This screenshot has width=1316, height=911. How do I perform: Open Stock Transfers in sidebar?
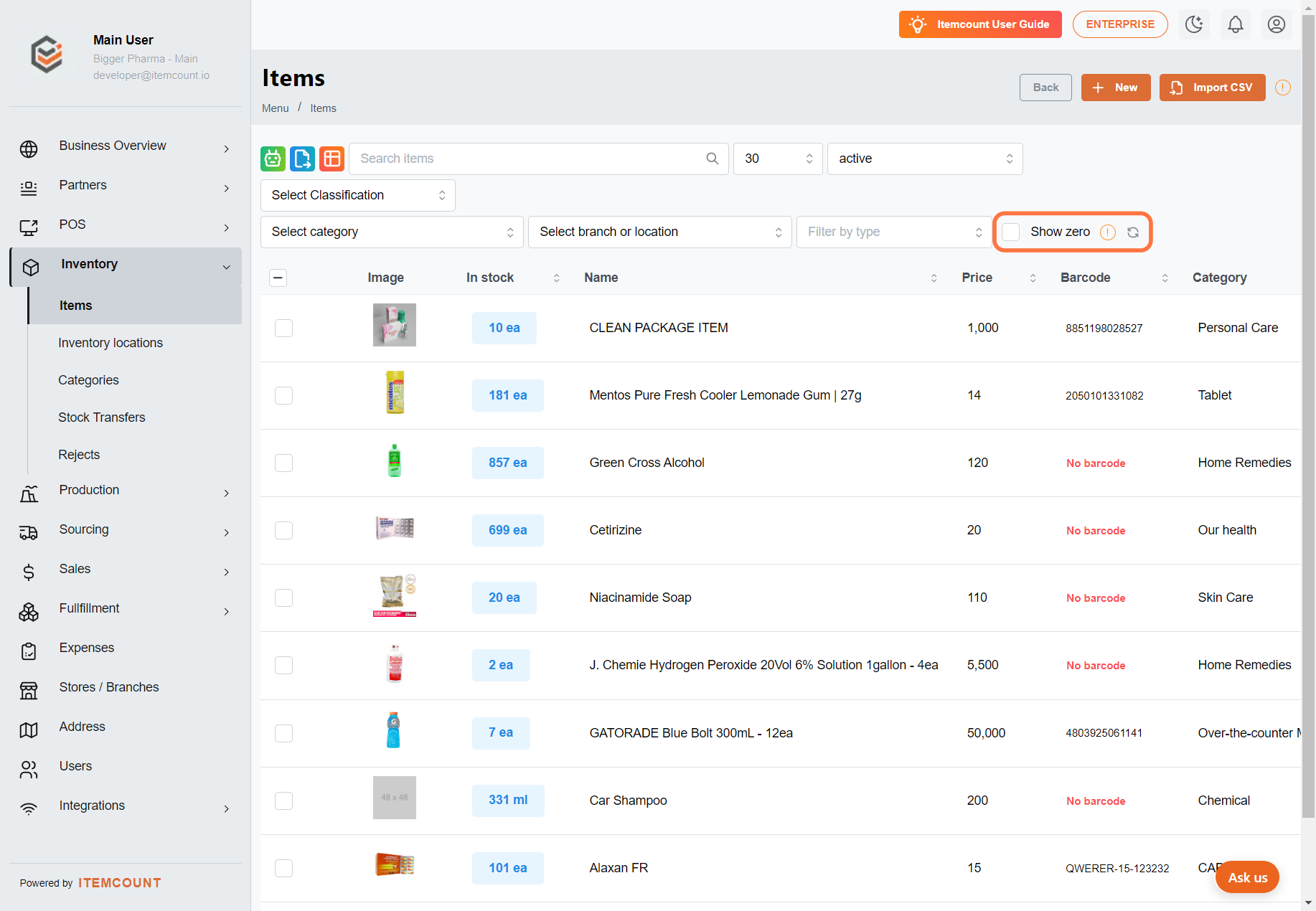(x=102, y=417)
